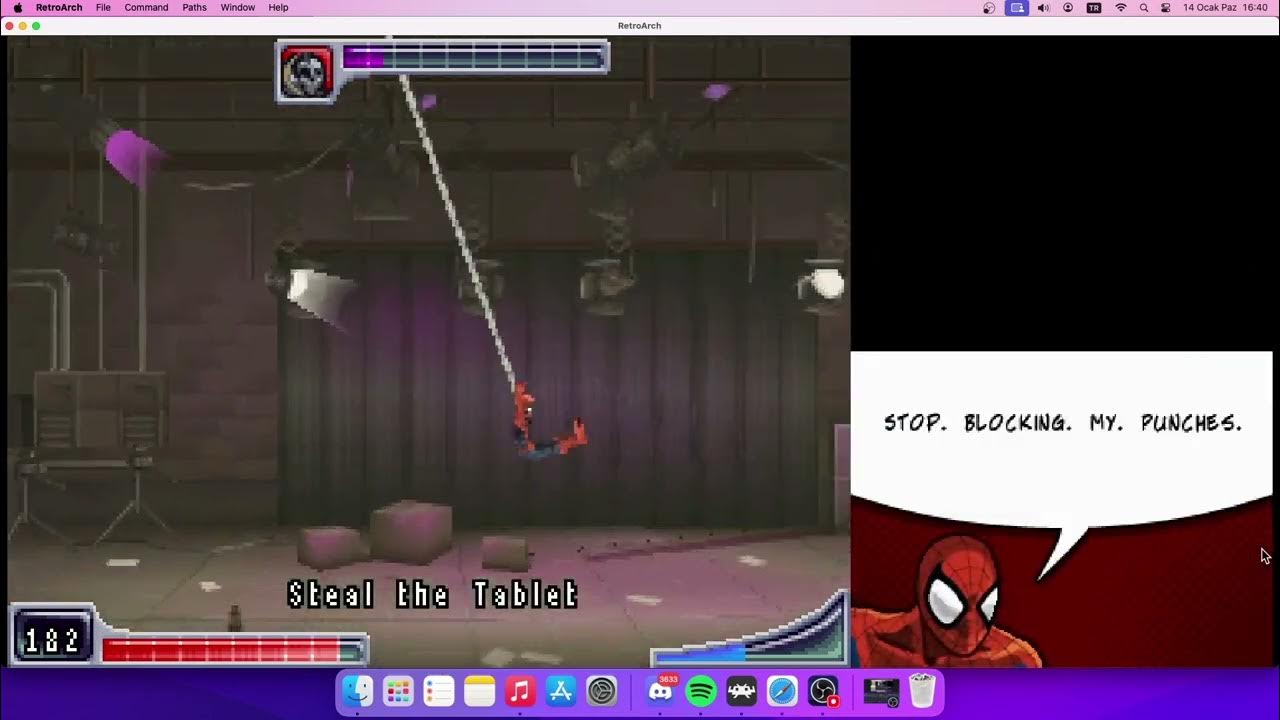Minimize the RetroArch window
Viewport: 1280px width, 720px height.
tap(23, 26)
